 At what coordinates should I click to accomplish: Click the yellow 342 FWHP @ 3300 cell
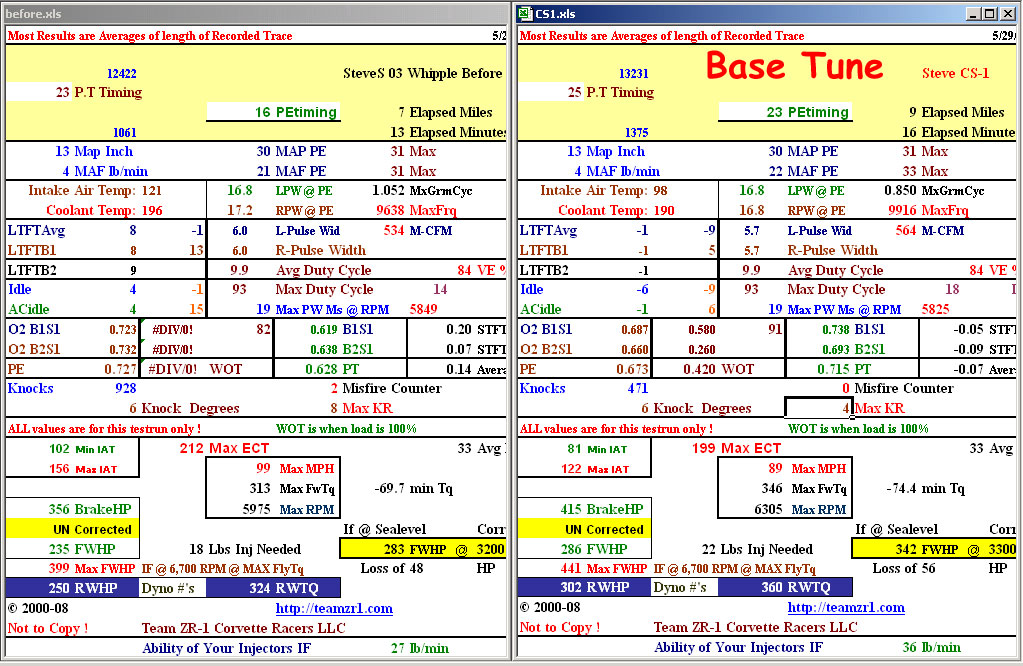[x=934, y=549]
